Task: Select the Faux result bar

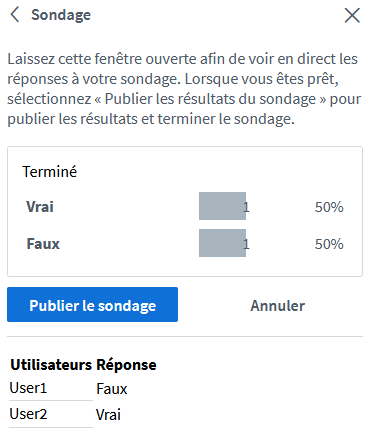Action: [222, 243]
